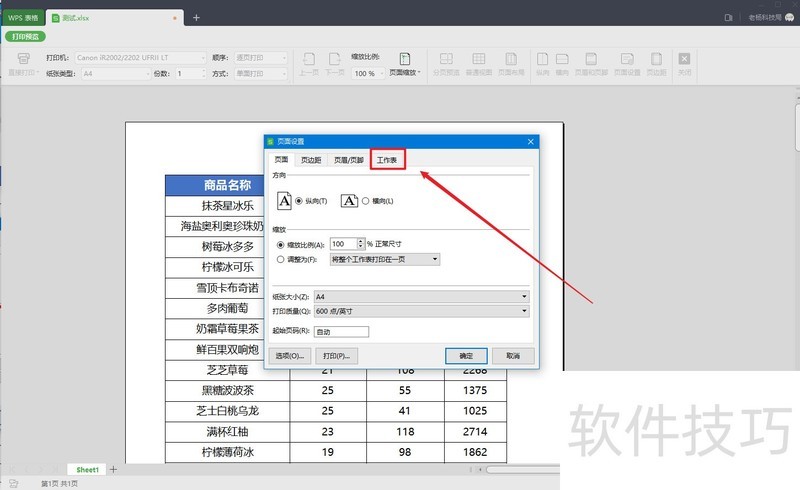Switch to the 工作表 tab
800x490 pixels.
pos(387,160)
